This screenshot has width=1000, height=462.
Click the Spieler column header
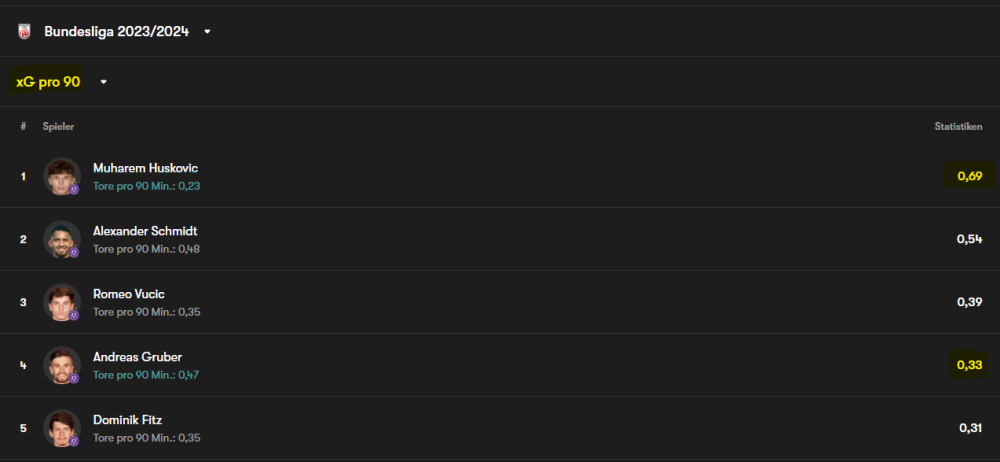pos(58,127)
